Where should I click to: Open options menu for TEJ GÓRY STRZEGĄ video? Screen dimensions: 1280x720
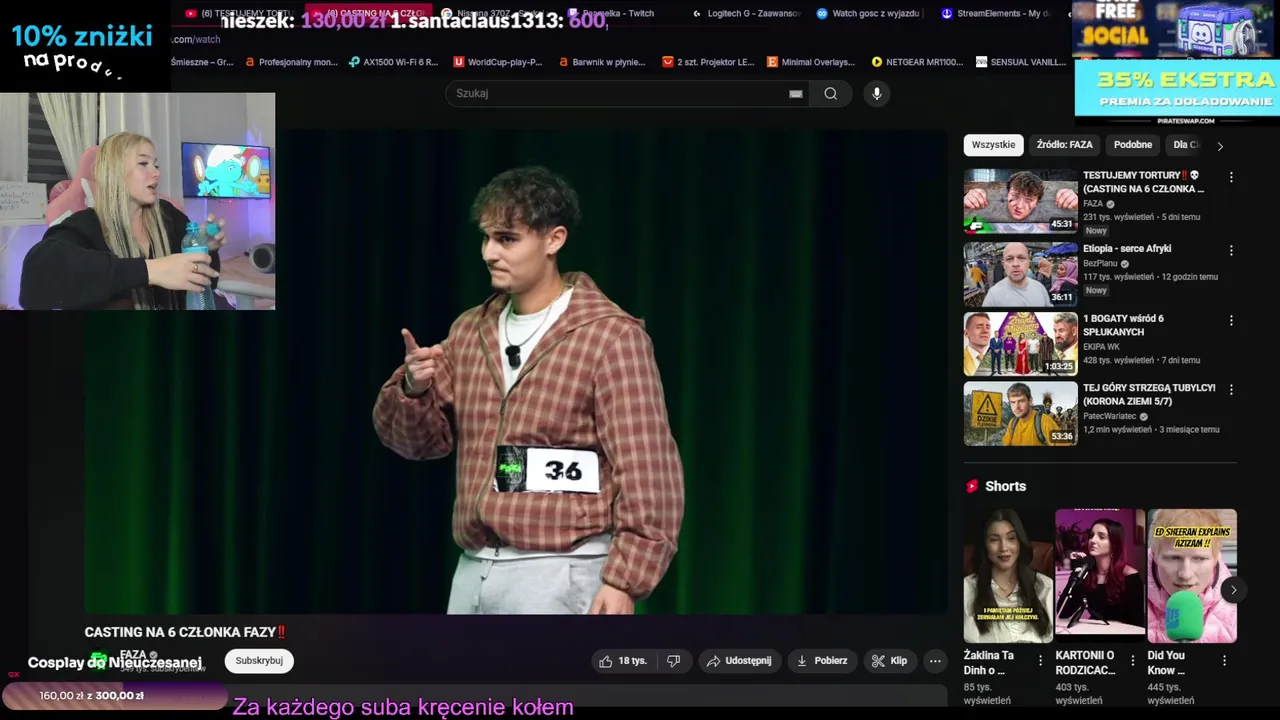pos(1231,390)
